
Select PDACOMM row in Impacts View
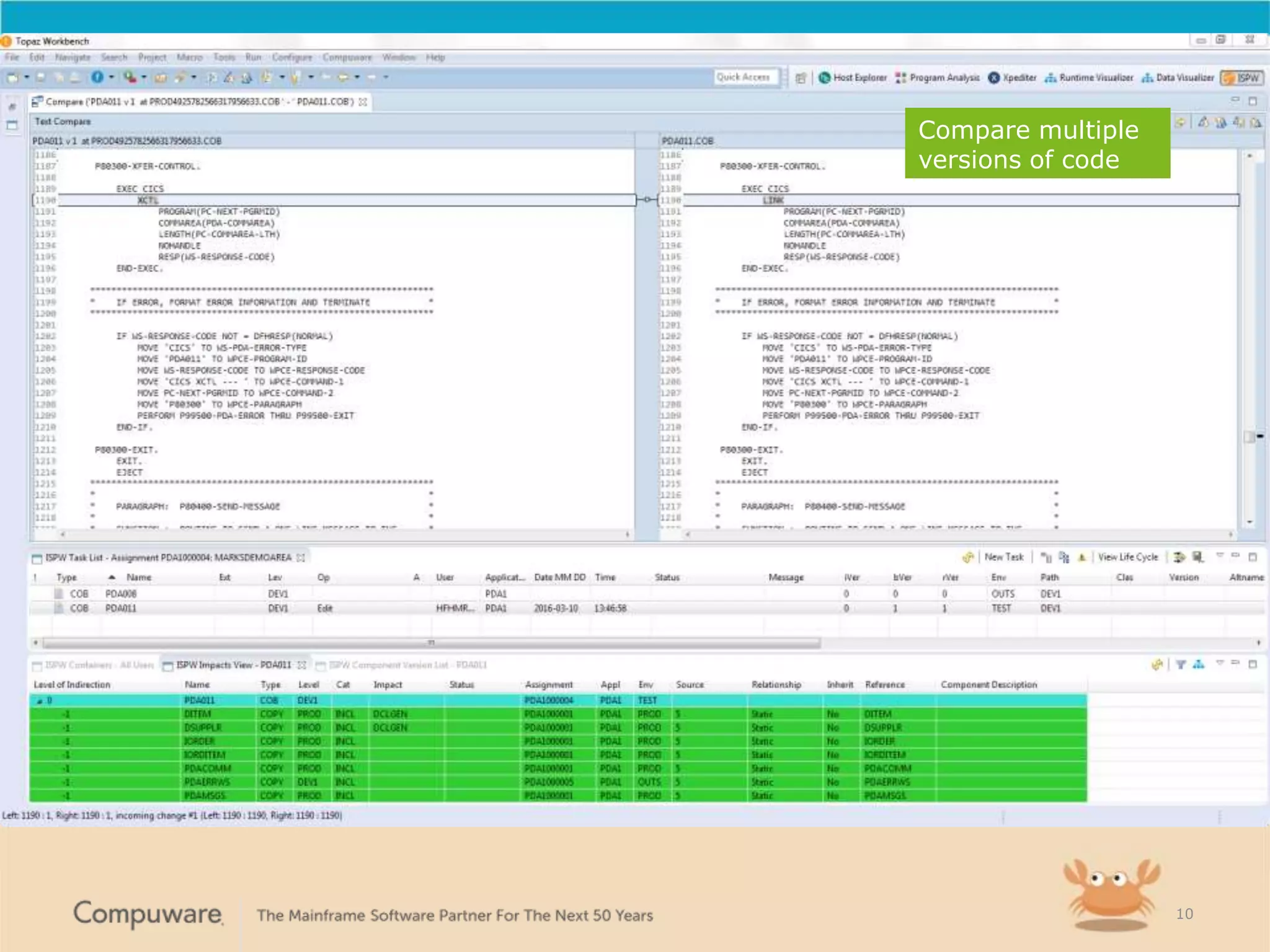pyautogui.click(x=558, y=769)
